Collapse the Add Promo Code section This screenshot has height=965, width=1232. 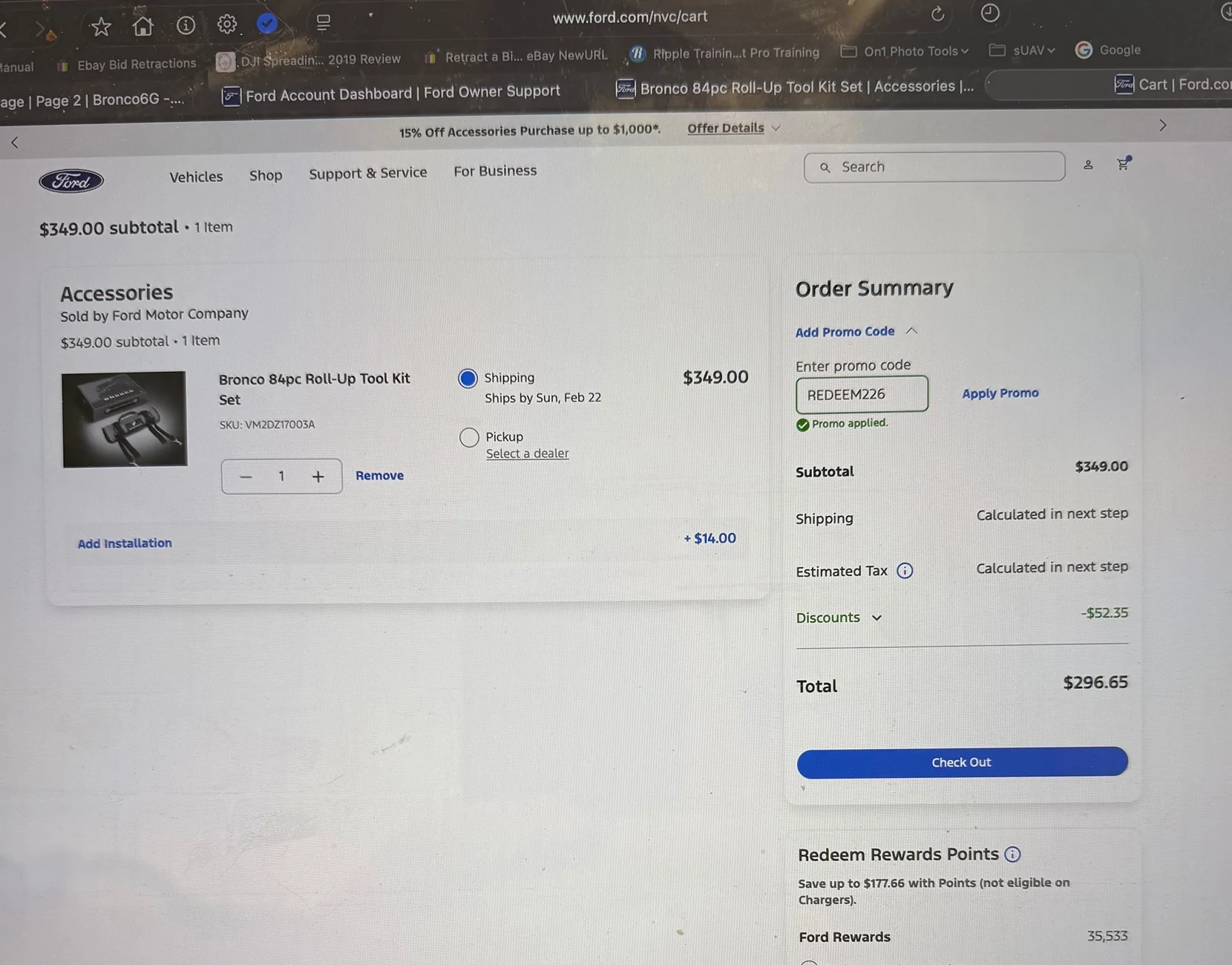pos(856,331)
